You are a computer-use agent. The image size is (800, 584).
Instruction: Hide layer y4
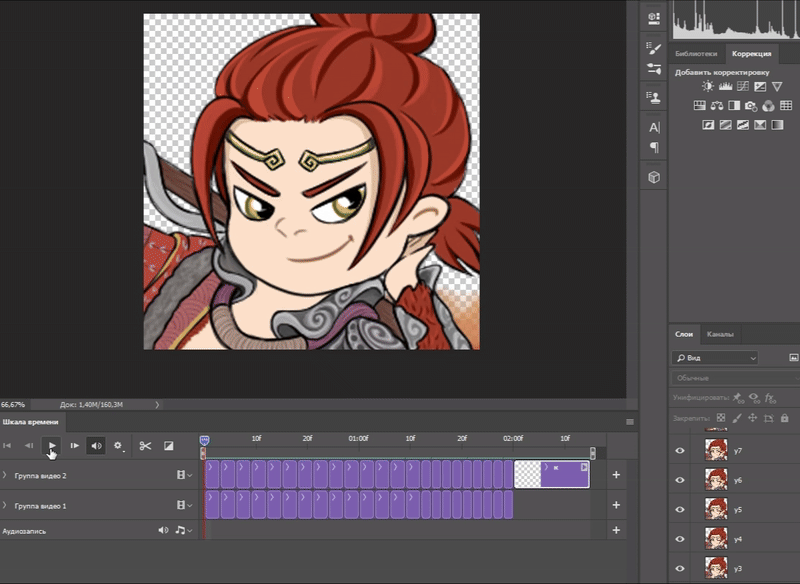680,539
